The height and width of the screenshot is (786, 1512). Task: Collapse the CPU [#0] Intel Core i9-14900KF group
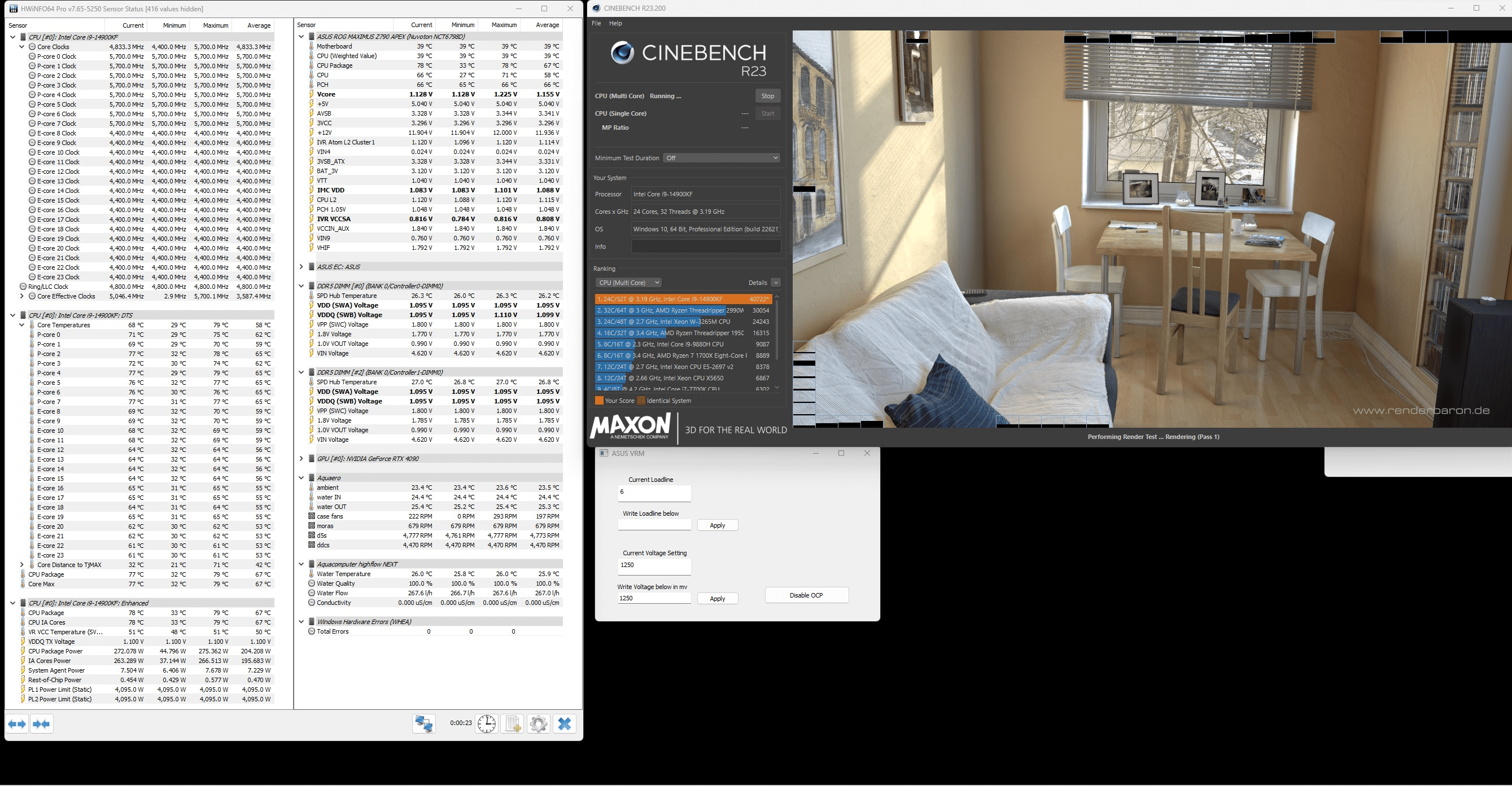(x=13, y=37)
